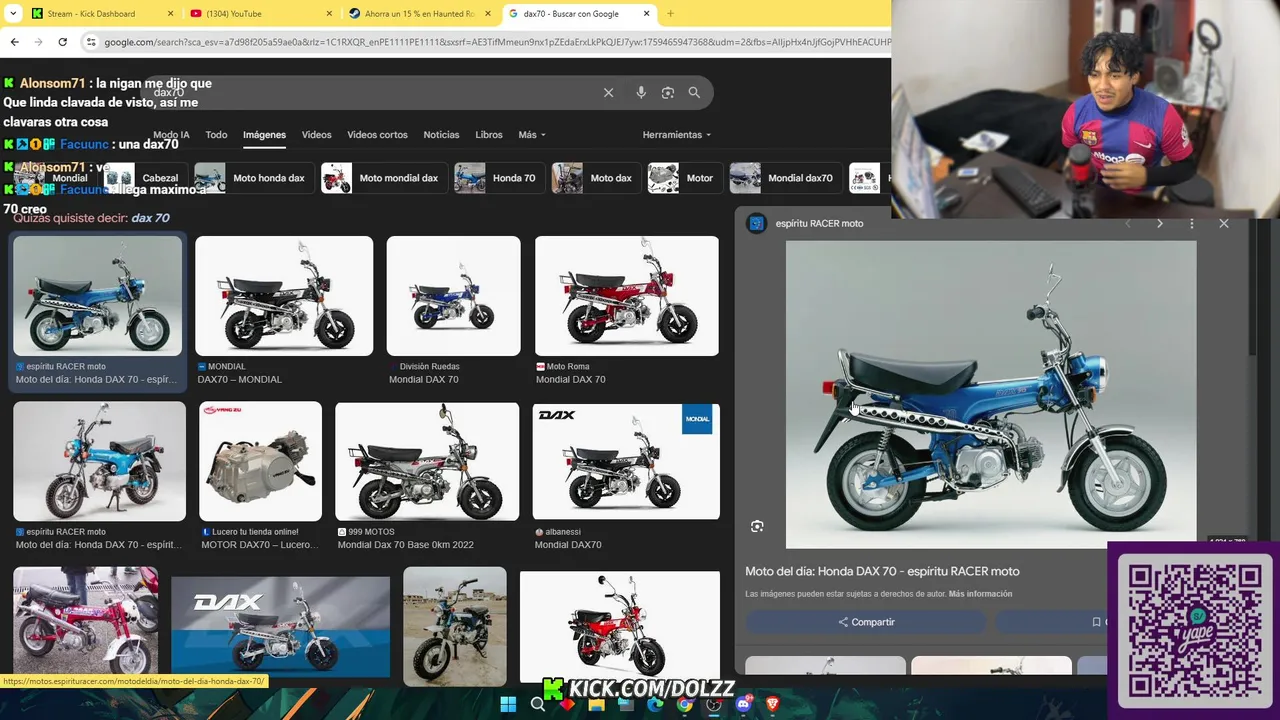Go back in browser history
The width and height of the screenshot is (1280, 720).
[x=14, y=42]
